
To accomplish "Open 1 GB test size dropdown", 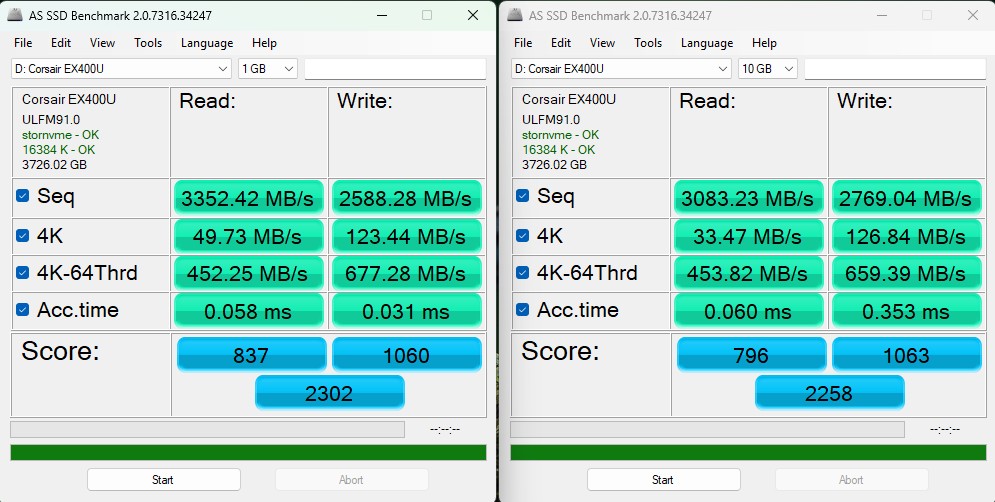I will [268, 69].
